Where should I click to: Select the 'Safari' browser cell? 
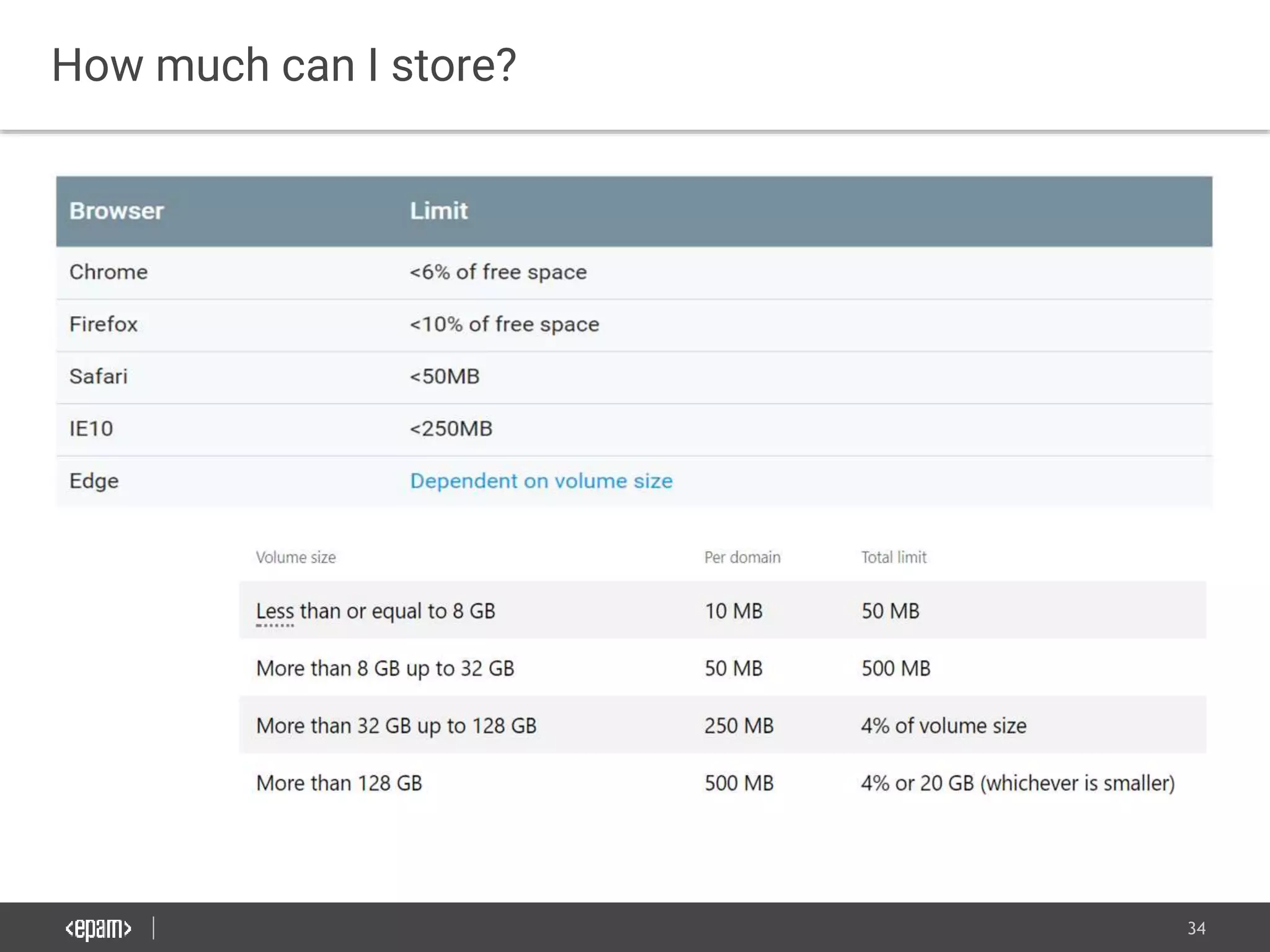[99, 376]
